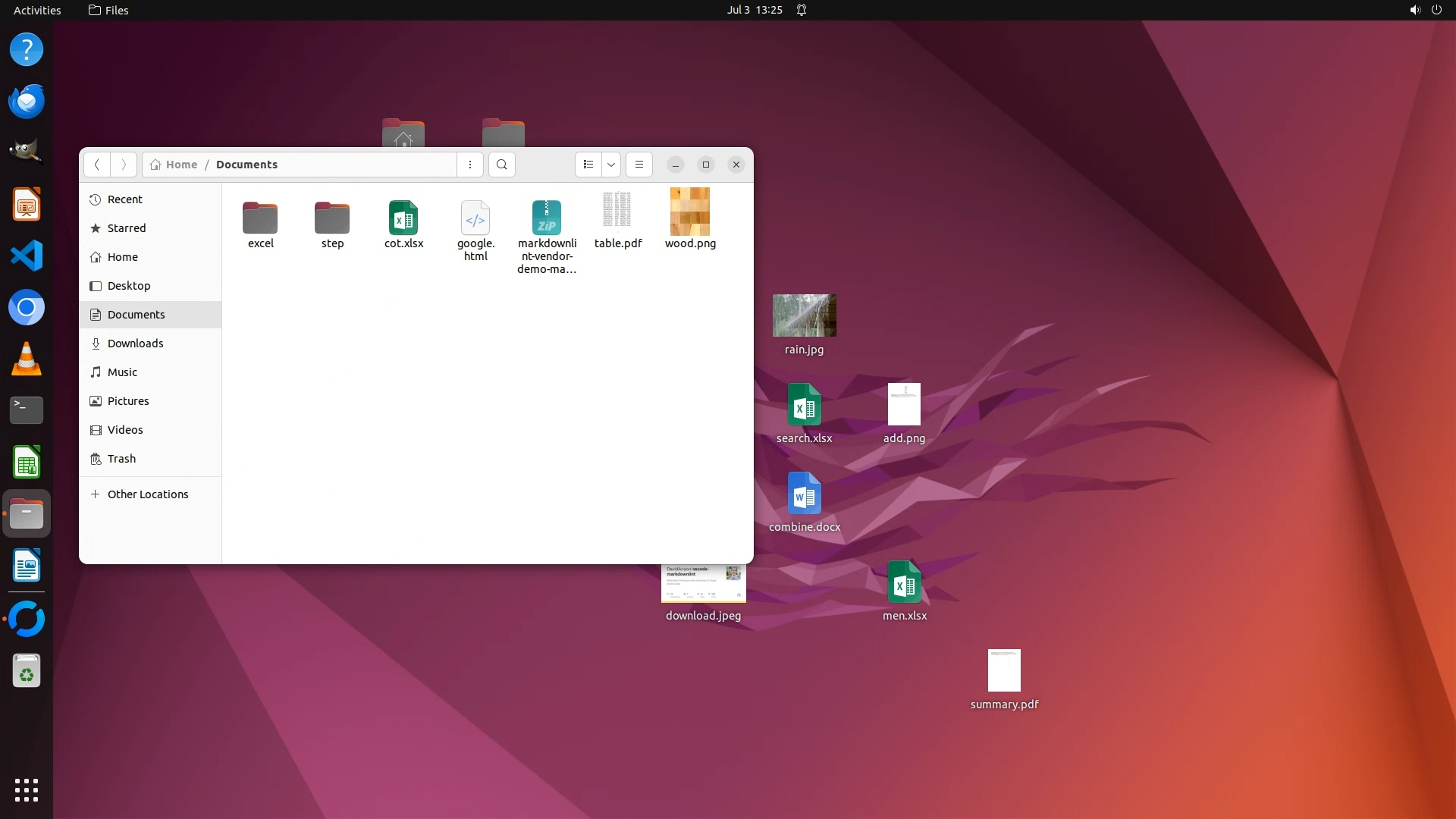Screen dimensions: 1456x819
Task: Open Other Locations in the sidebar
Action: (147, 494)
